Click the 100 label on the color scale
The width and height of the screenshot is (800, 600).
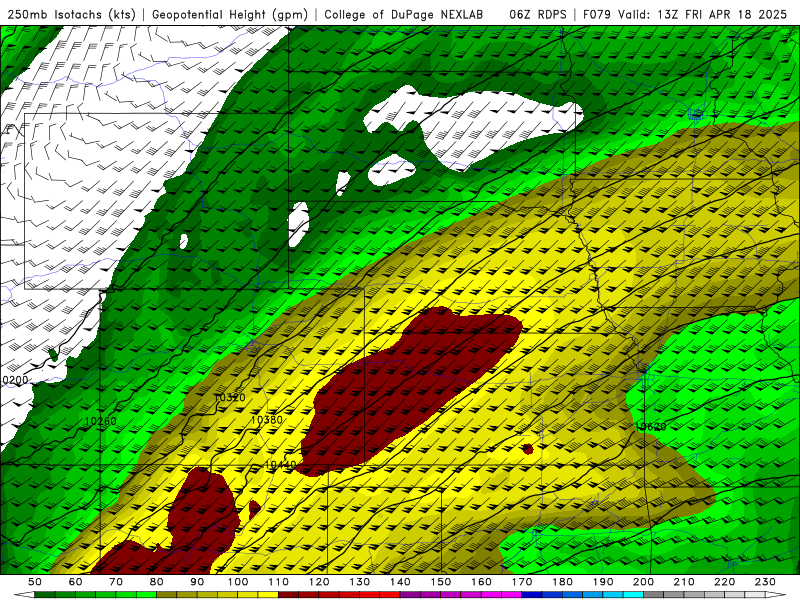pos(238,582)
